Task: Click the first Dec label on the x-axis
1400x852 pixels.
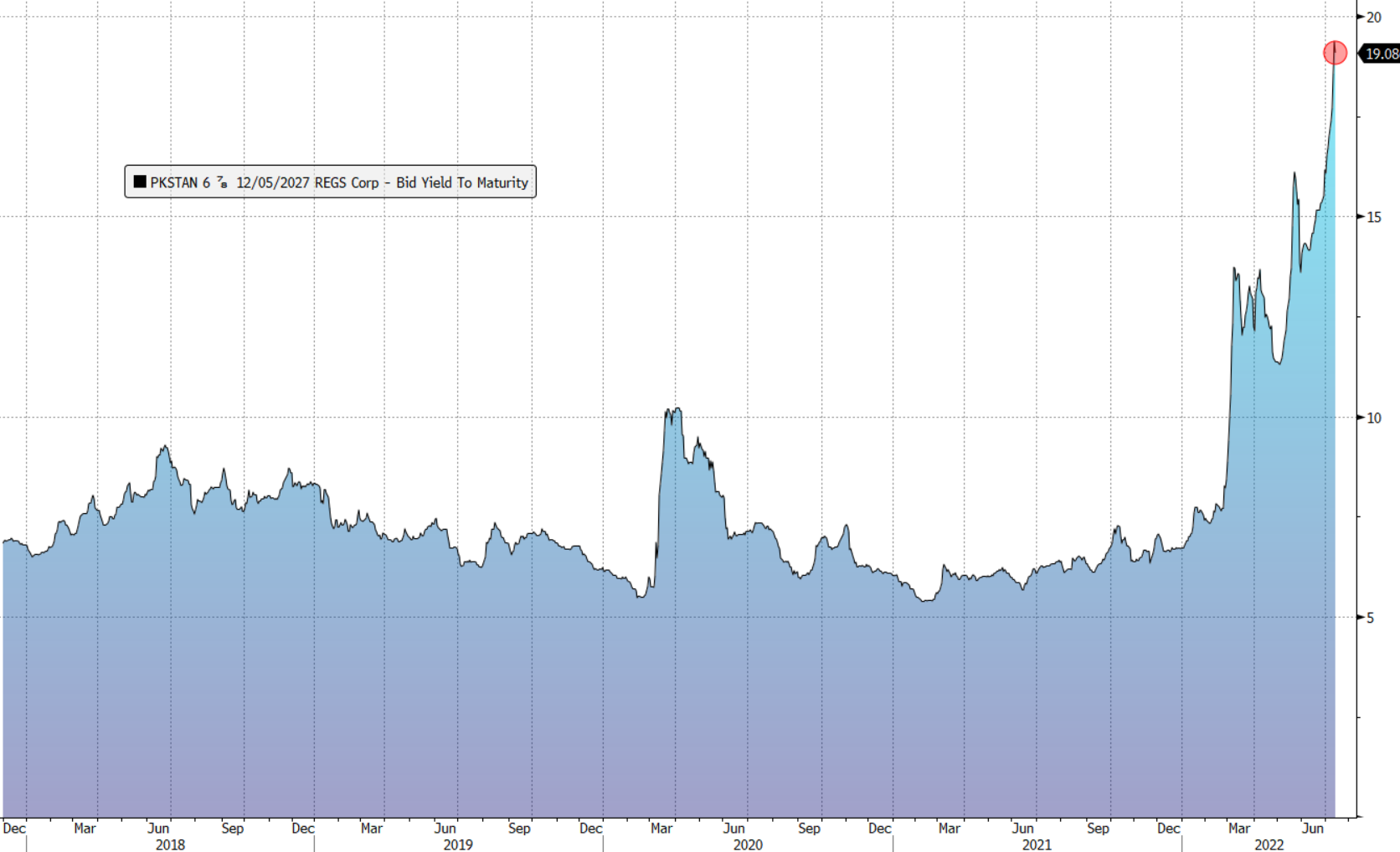Action: click(14, 828)
